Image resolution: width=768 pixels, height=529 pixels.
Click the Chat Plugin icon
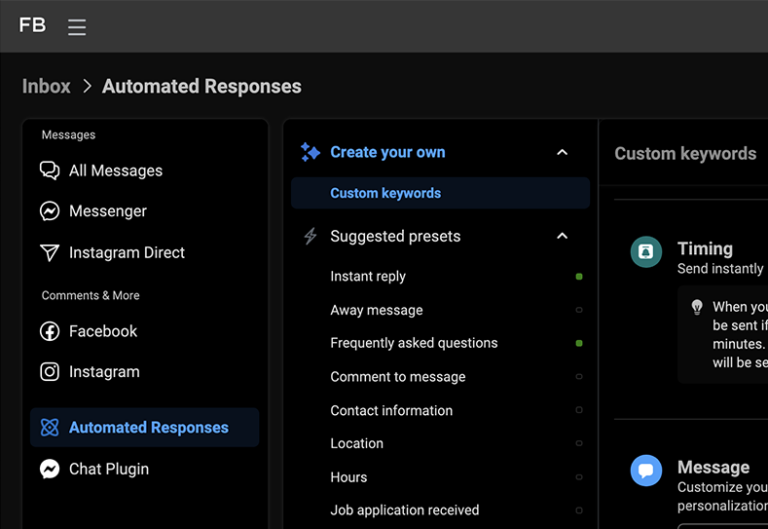(x=49, y=469)
